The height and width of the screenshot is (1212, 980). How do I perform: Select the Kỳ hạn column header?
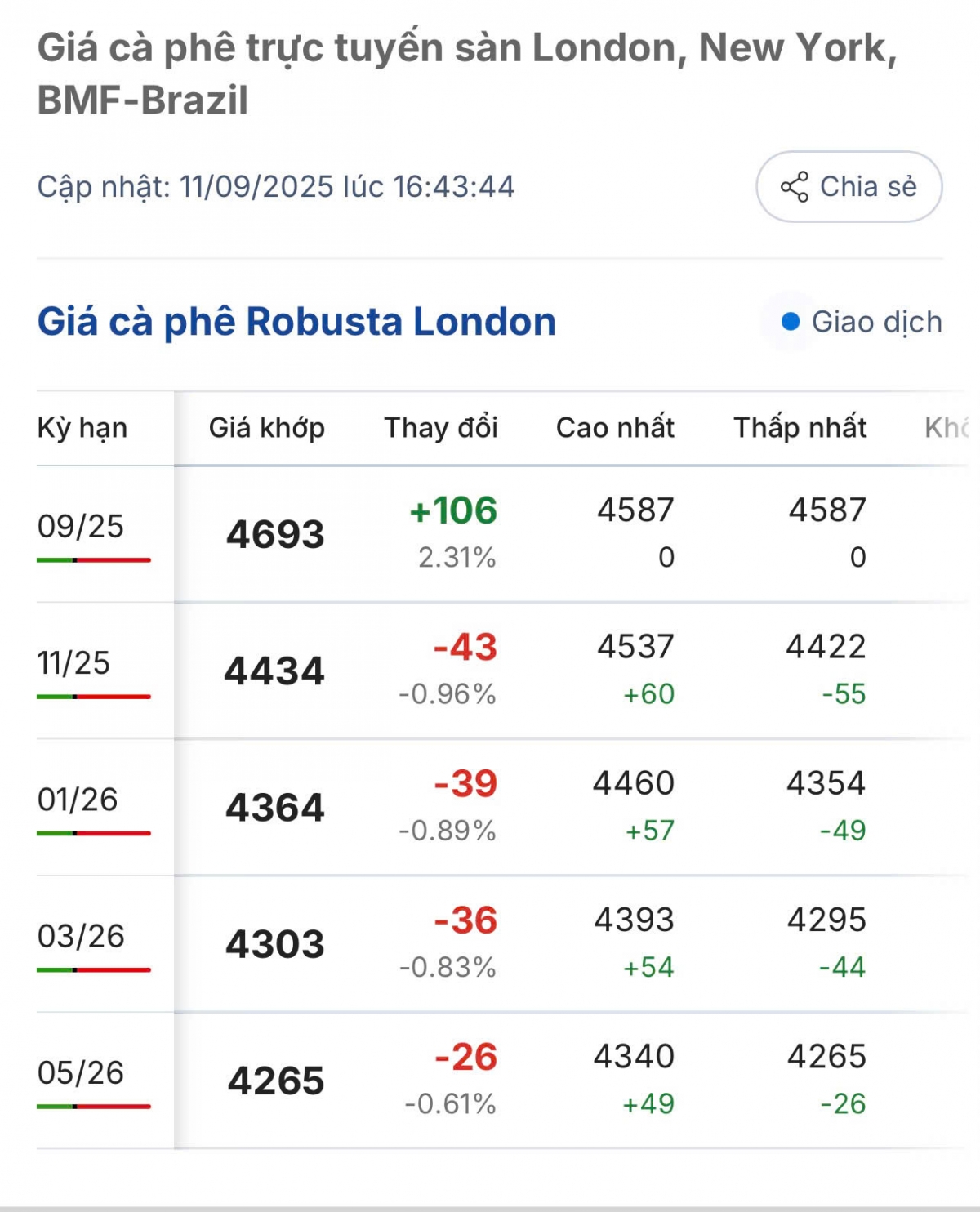[82, 428]
